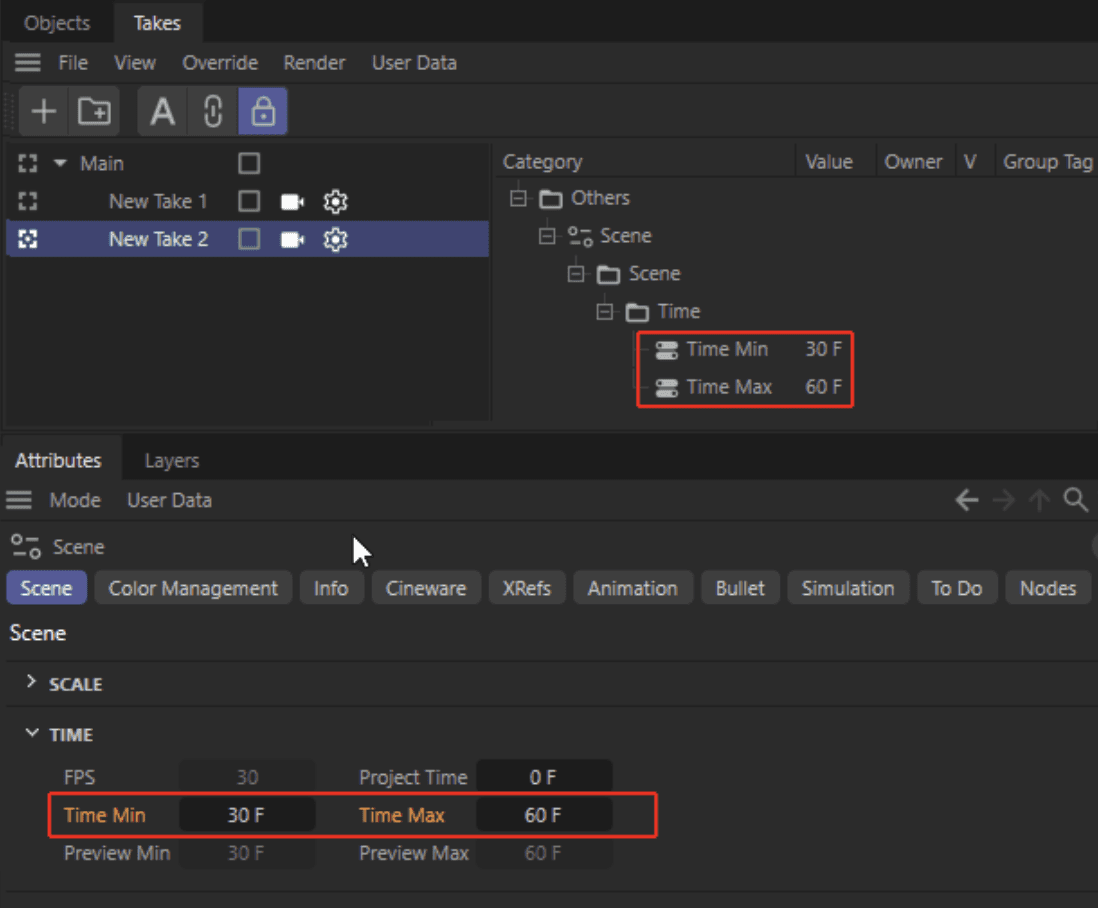The height and width of the screenshot is (908, 1098).
Task: Collapse the Main take tree arrow
Action: (x=60, y=163)
